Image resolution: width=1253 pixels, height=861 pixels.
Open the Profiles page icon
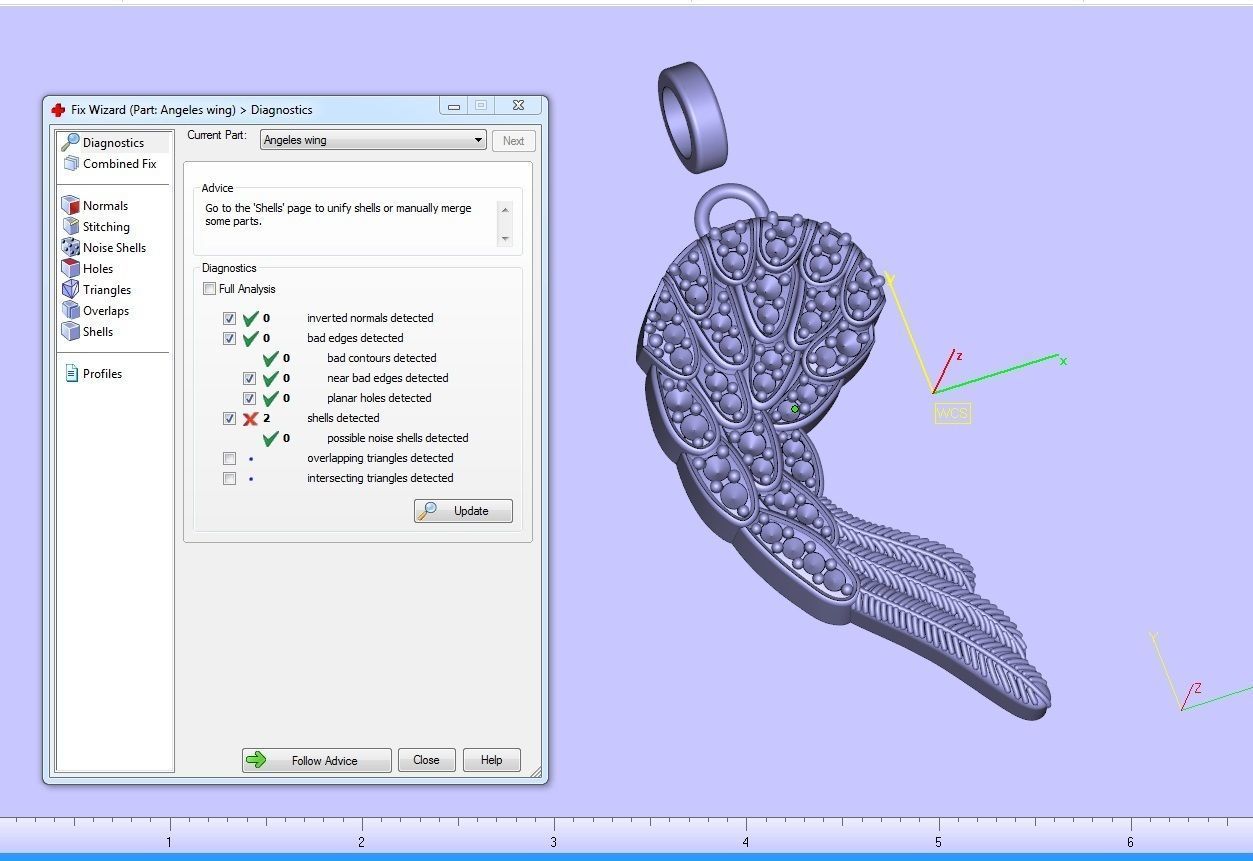pyautogui.click(x=71, y=373)
